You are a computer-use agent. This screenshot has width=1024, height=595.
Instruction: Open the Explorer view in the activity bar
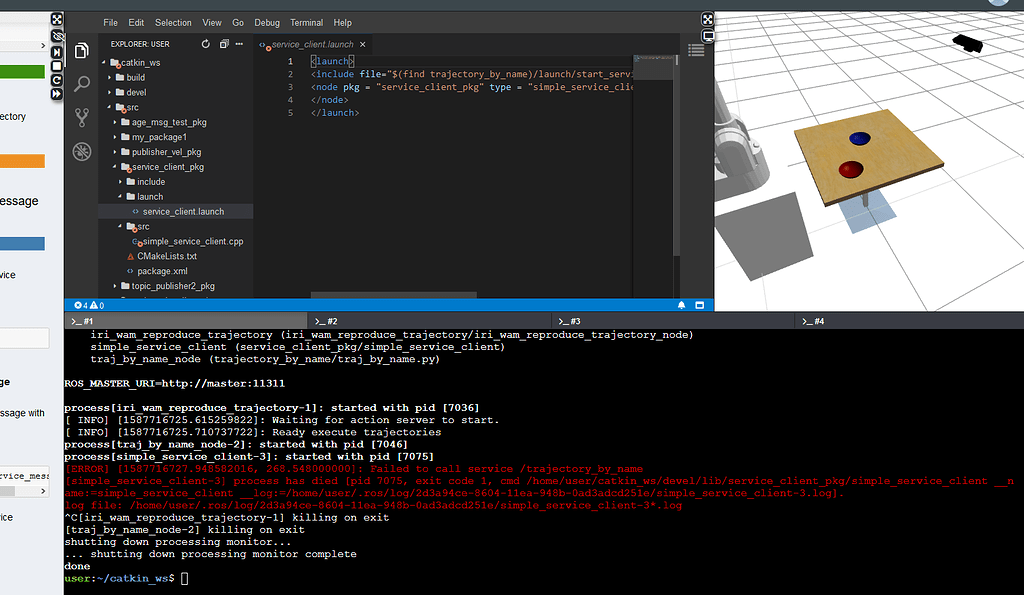pos(81,48)
